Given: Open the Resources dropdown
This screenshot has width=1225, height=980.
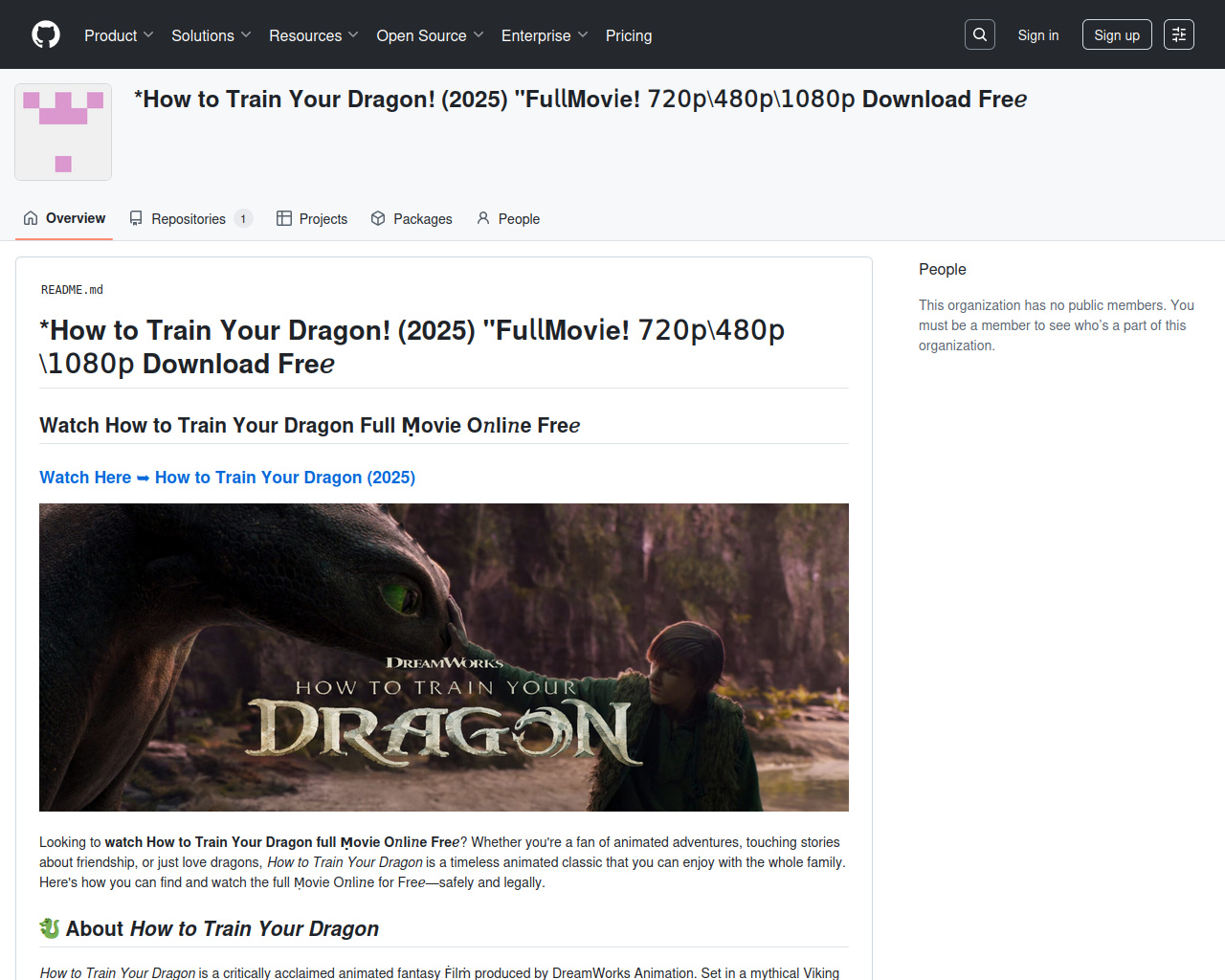Looking at the screenshot, I should pos(313,35).
